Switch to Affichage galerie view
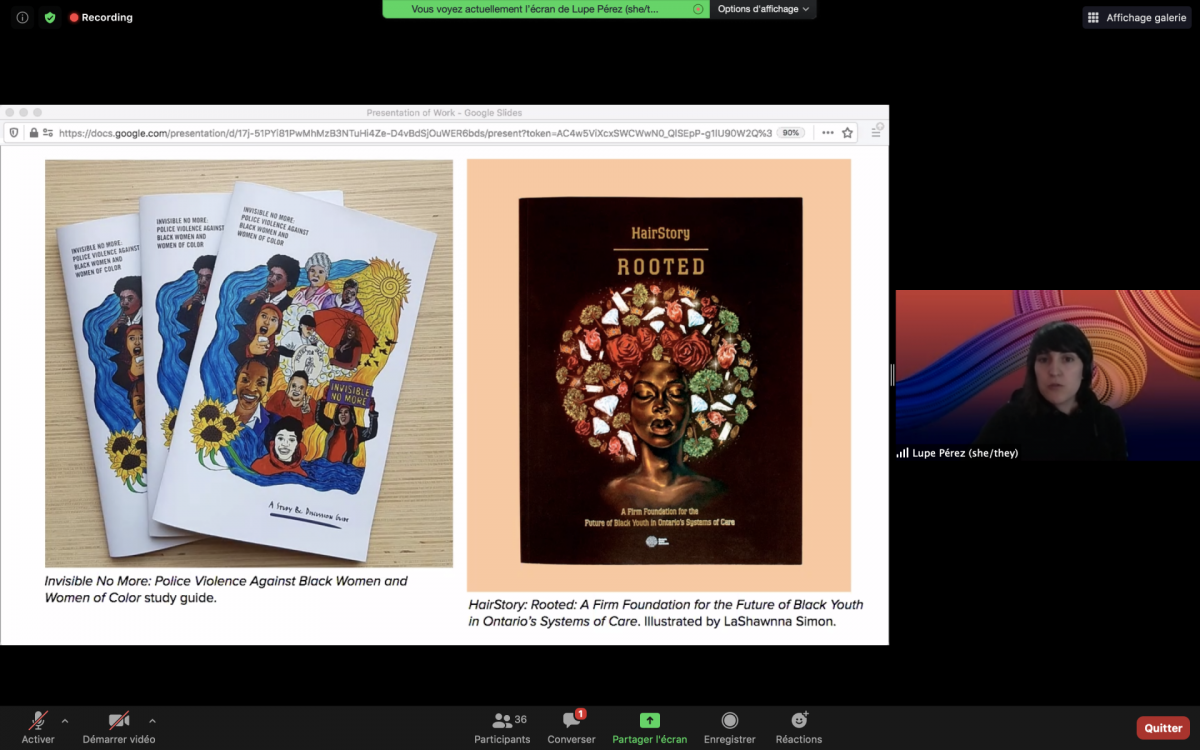 tap(1136, 17)
